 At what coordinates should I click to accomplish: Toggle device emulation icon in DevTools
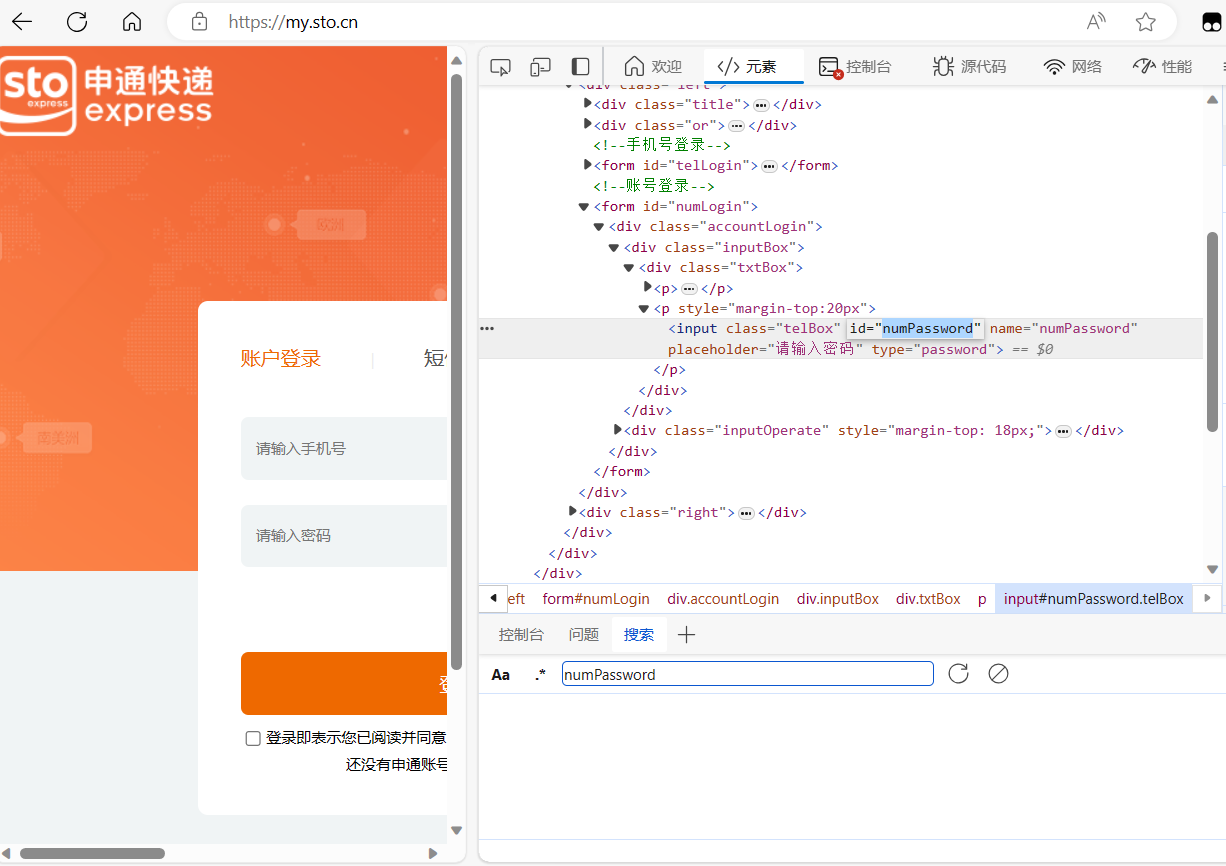tap(541, 67)
